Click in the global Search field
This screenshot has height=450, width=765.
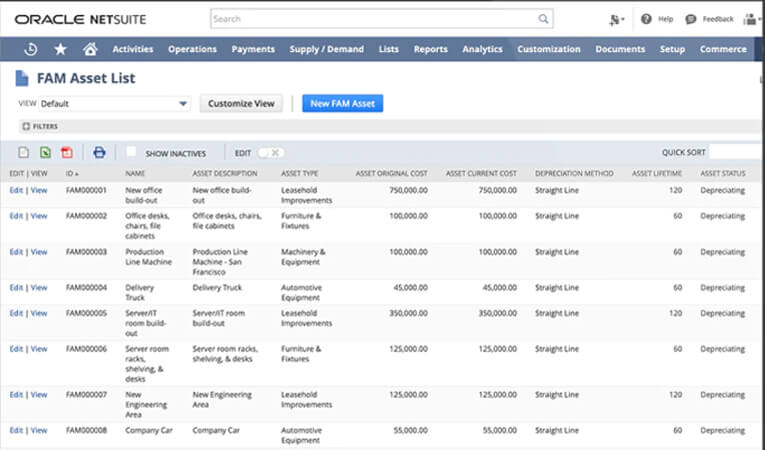pos(372,18)
